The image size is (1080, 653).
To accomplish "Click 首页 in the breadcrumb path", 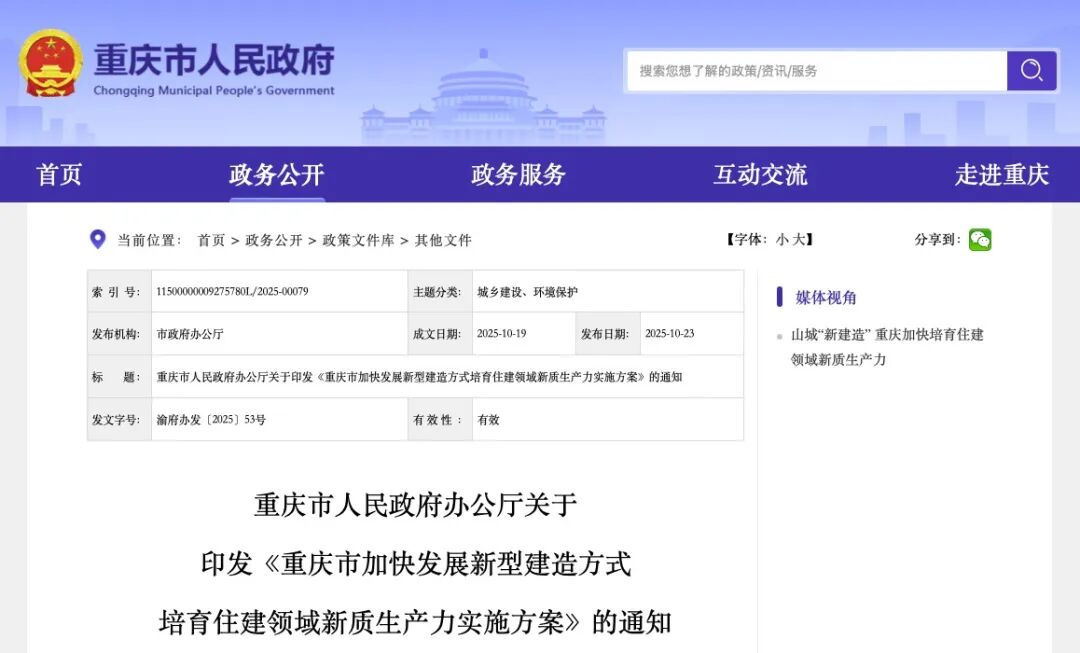I will point(211,240).
